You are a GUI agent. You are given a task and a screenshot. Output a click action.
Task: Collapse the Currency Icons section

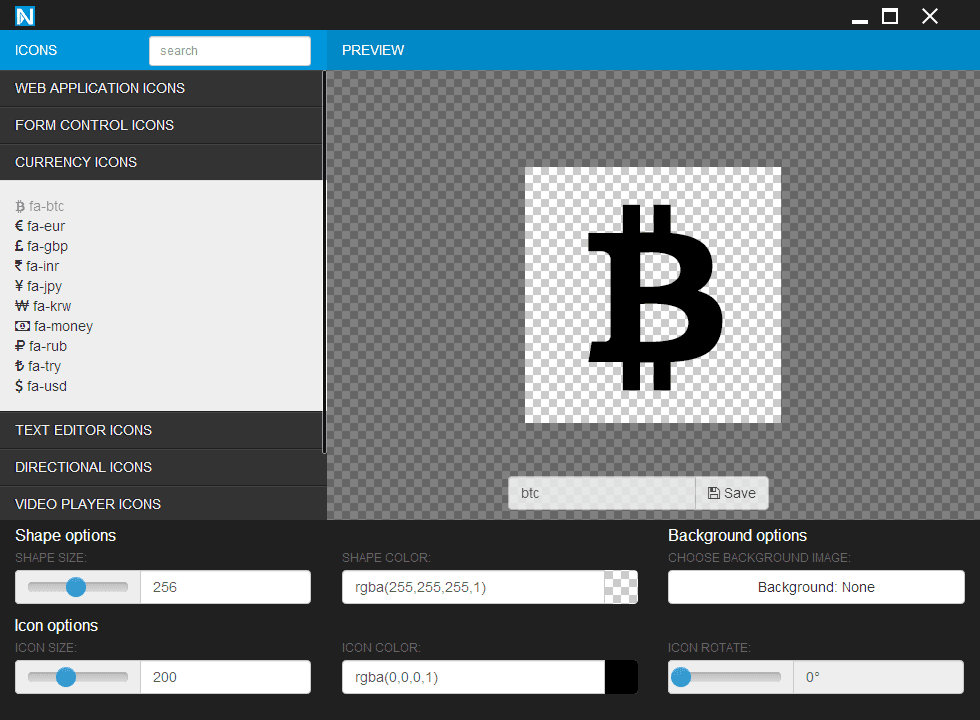tap(161, 162)
